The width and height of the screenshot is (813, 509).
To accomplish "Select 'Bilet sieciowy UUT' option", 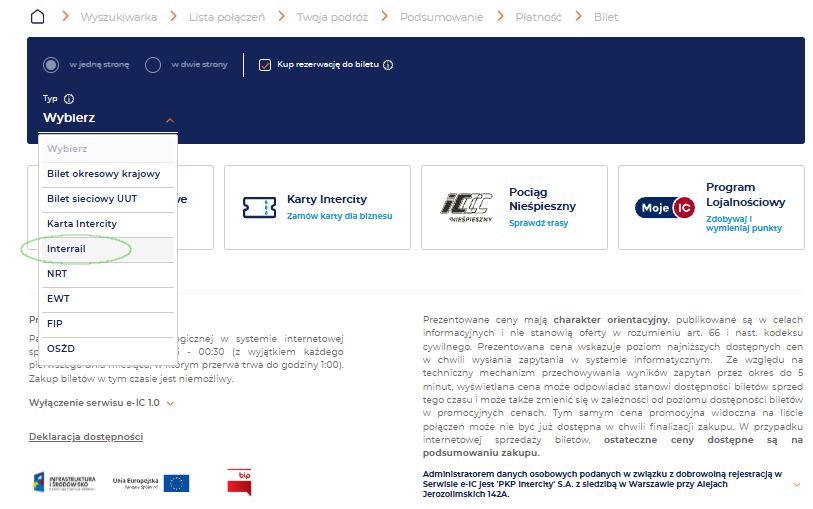I will click(107, 199).
